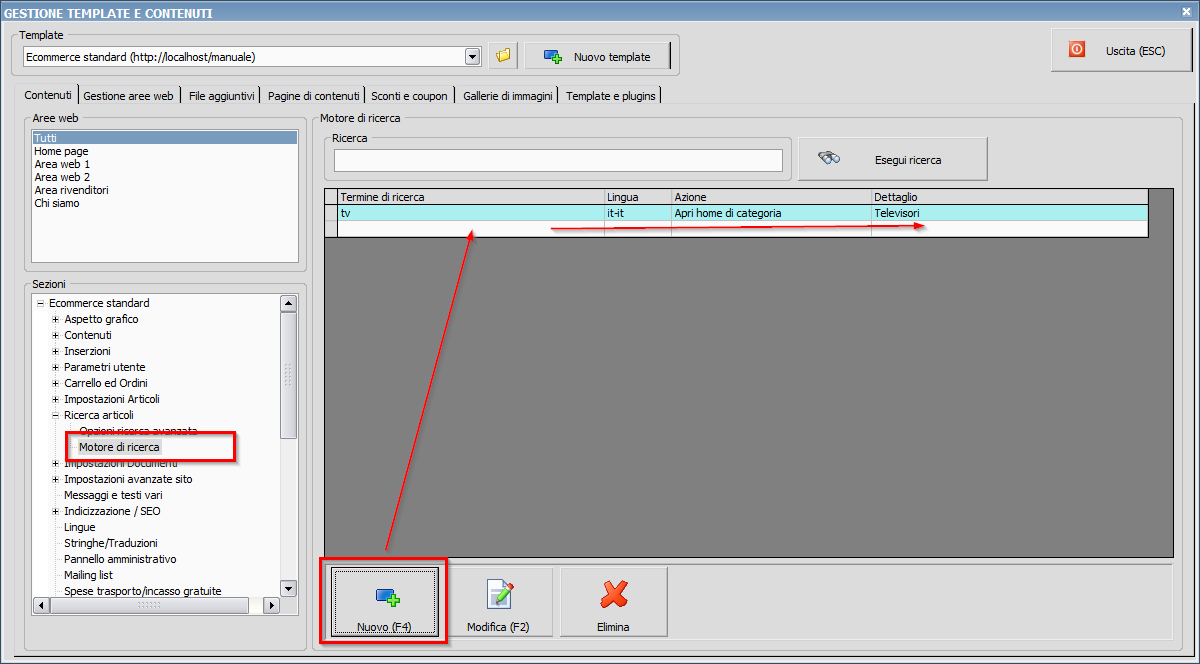Select Mailing list tree item
The height and width of the screenshot is (664, 1200).
[x=88, y=575]
